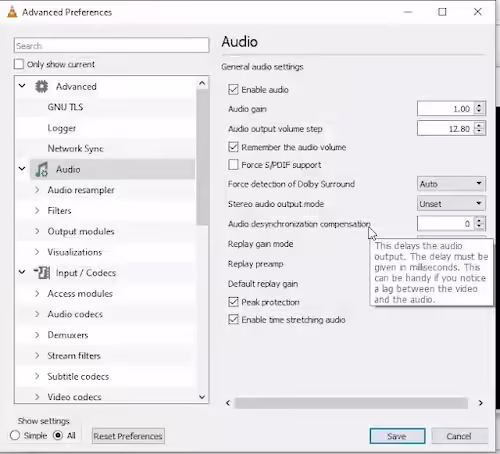
Task: Click tree scrollbar up arrow
Action: [x=202, y=83]
